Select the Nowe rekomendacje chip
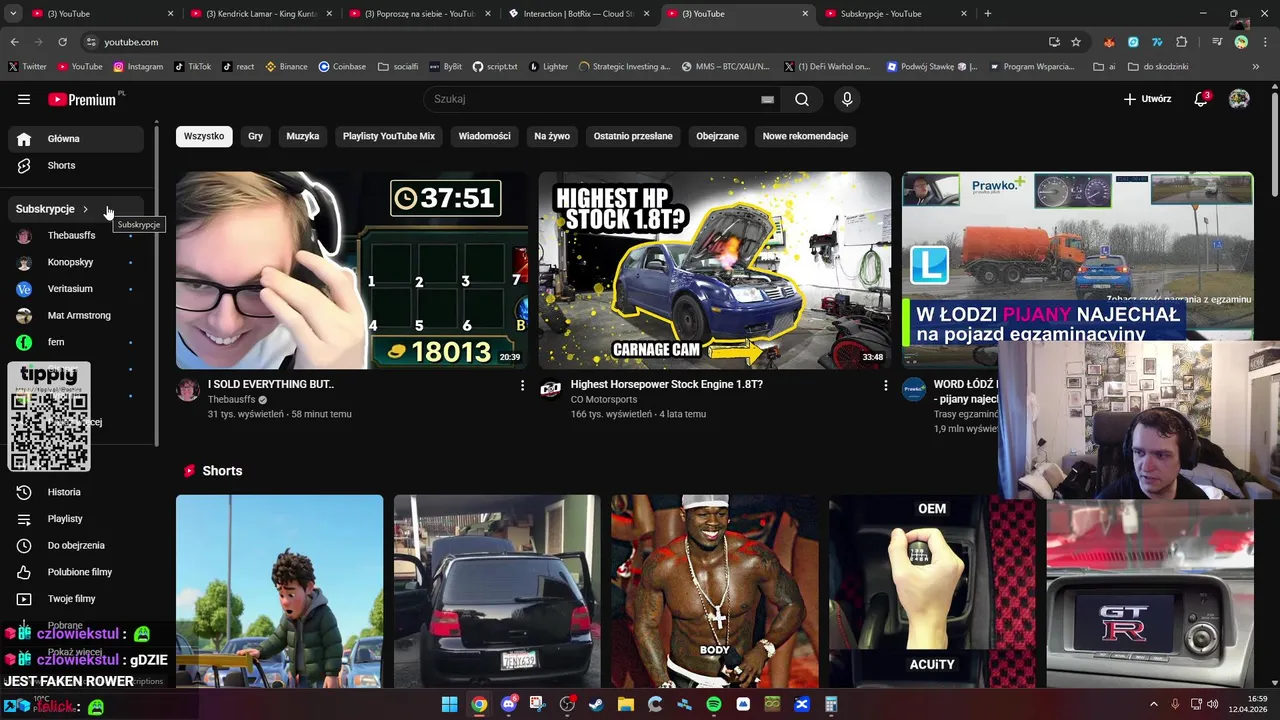Image resolution: width=1280 pixels, height=720 pixels. pos(805,136)
